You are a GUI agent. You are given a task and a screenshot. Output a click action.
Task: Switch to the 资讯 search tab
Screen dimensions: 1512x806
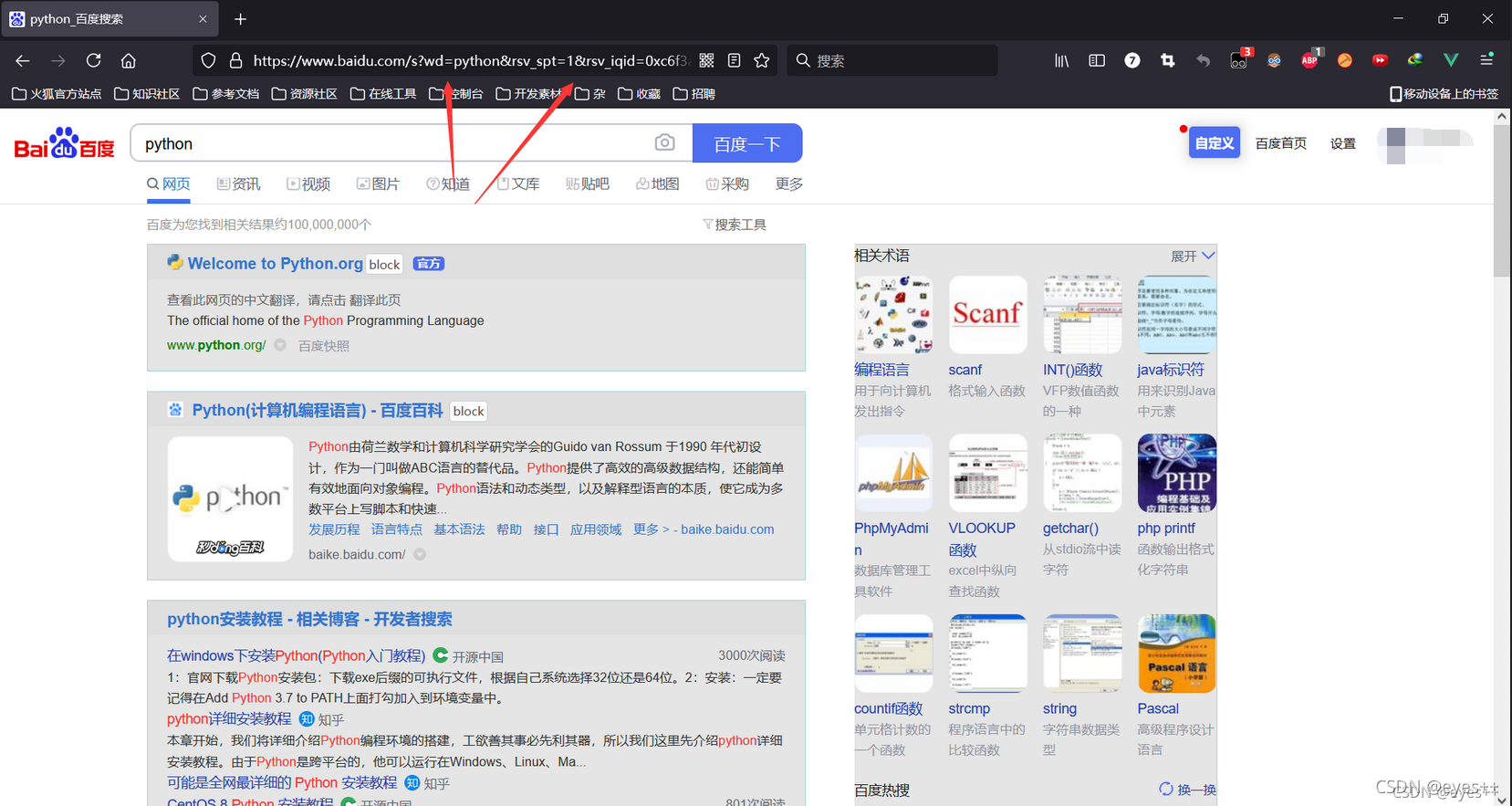tap(238, 184)
